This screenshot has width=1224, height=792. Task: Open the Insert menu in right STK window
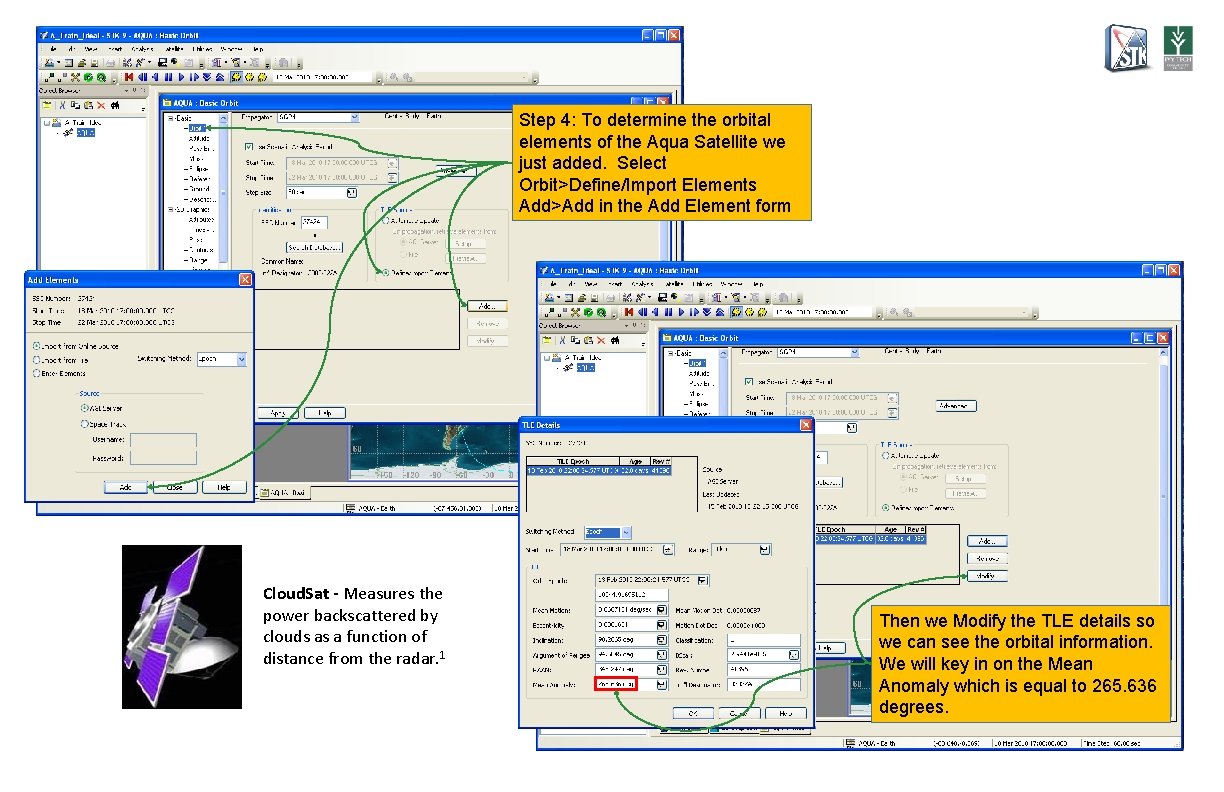(x=615, y=284)
